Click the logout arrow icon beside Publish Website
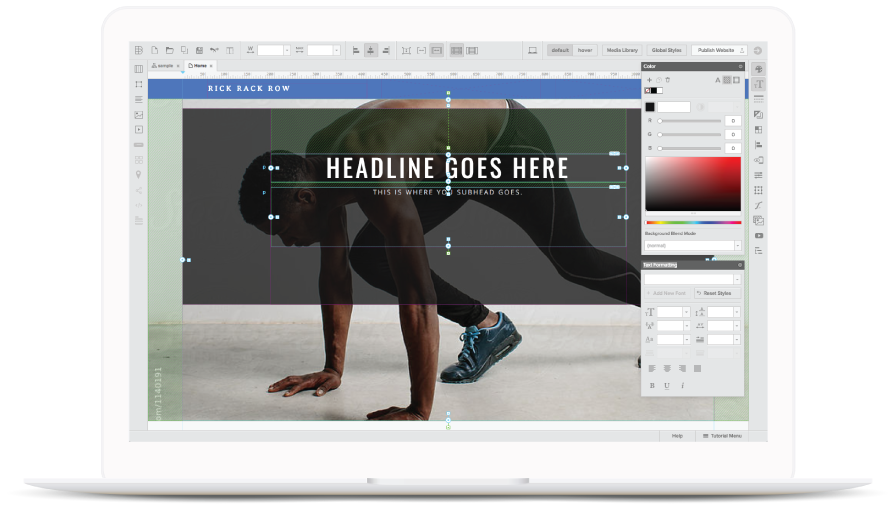Screen dimensions: 890x517 coord(757,51)
